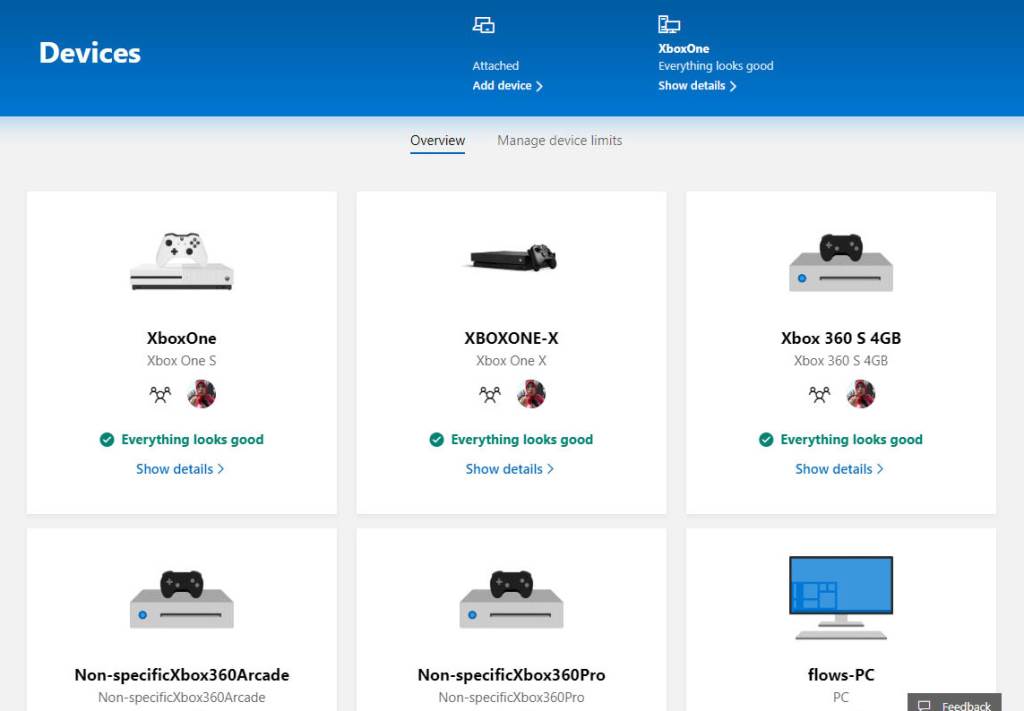
Task: Click green checkmark icon on XboxOne card
Action: pyautogui.click(x=107, y=439)
